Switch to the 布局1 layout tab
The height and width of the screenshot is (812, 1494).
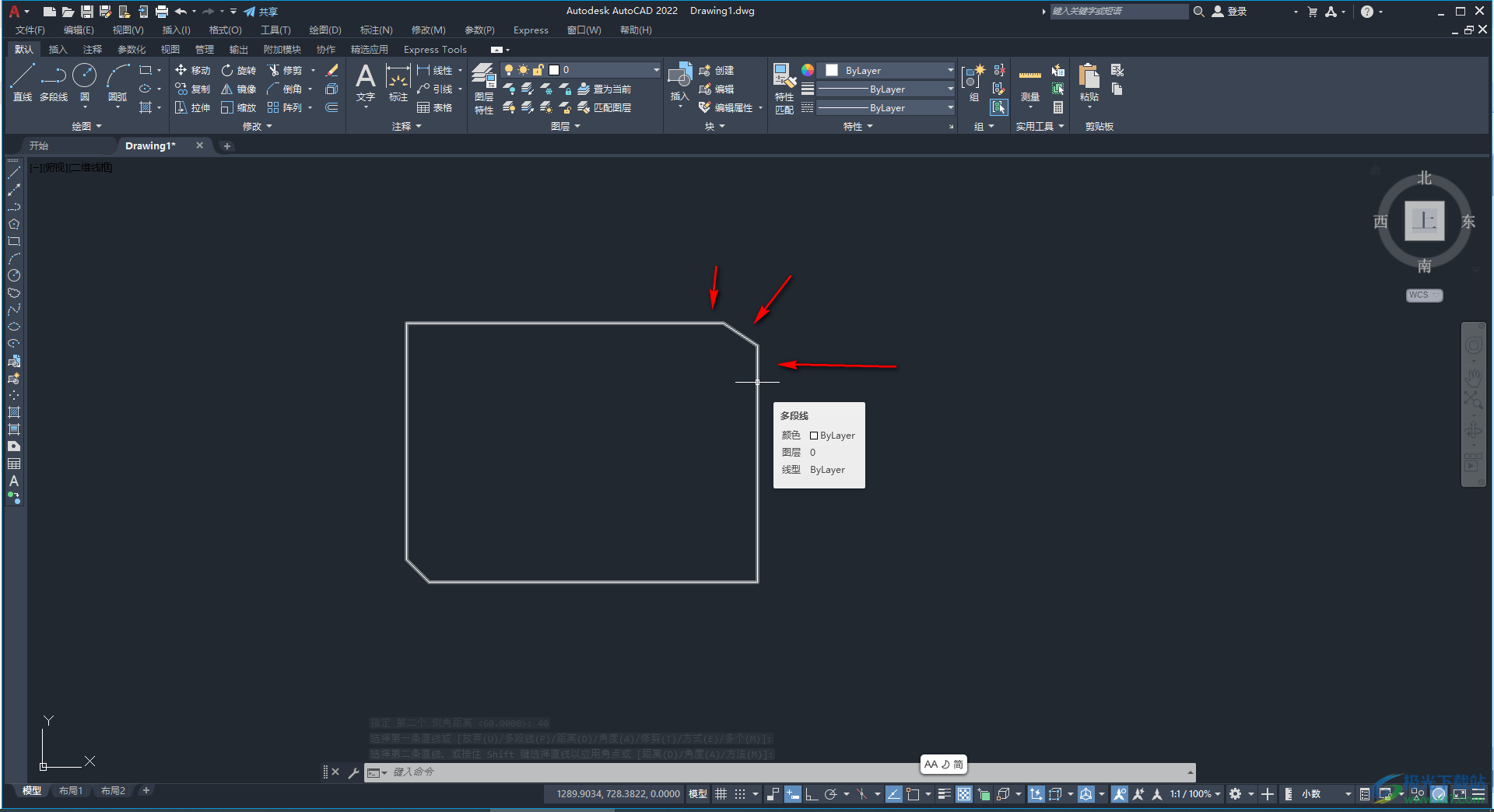71,791
